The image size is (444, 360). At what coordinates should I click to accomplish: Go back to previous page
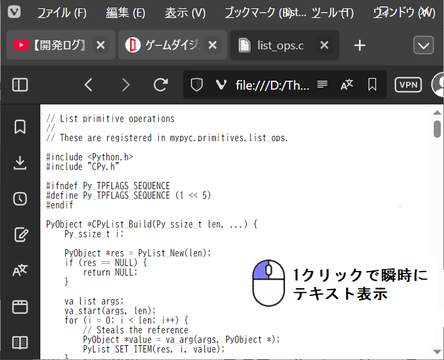[x=88, y=85]
